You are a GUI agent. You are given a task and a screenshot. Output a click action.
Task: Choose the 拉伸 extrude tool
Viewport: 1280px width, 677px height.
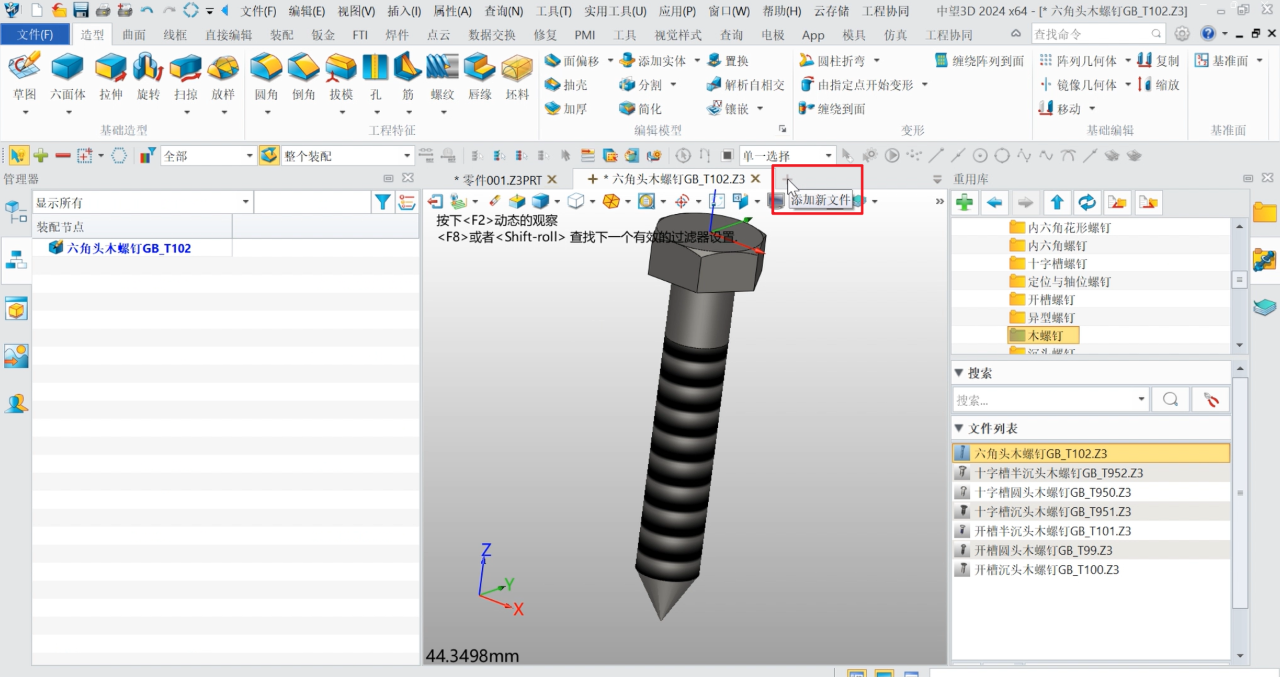point(110,77)
